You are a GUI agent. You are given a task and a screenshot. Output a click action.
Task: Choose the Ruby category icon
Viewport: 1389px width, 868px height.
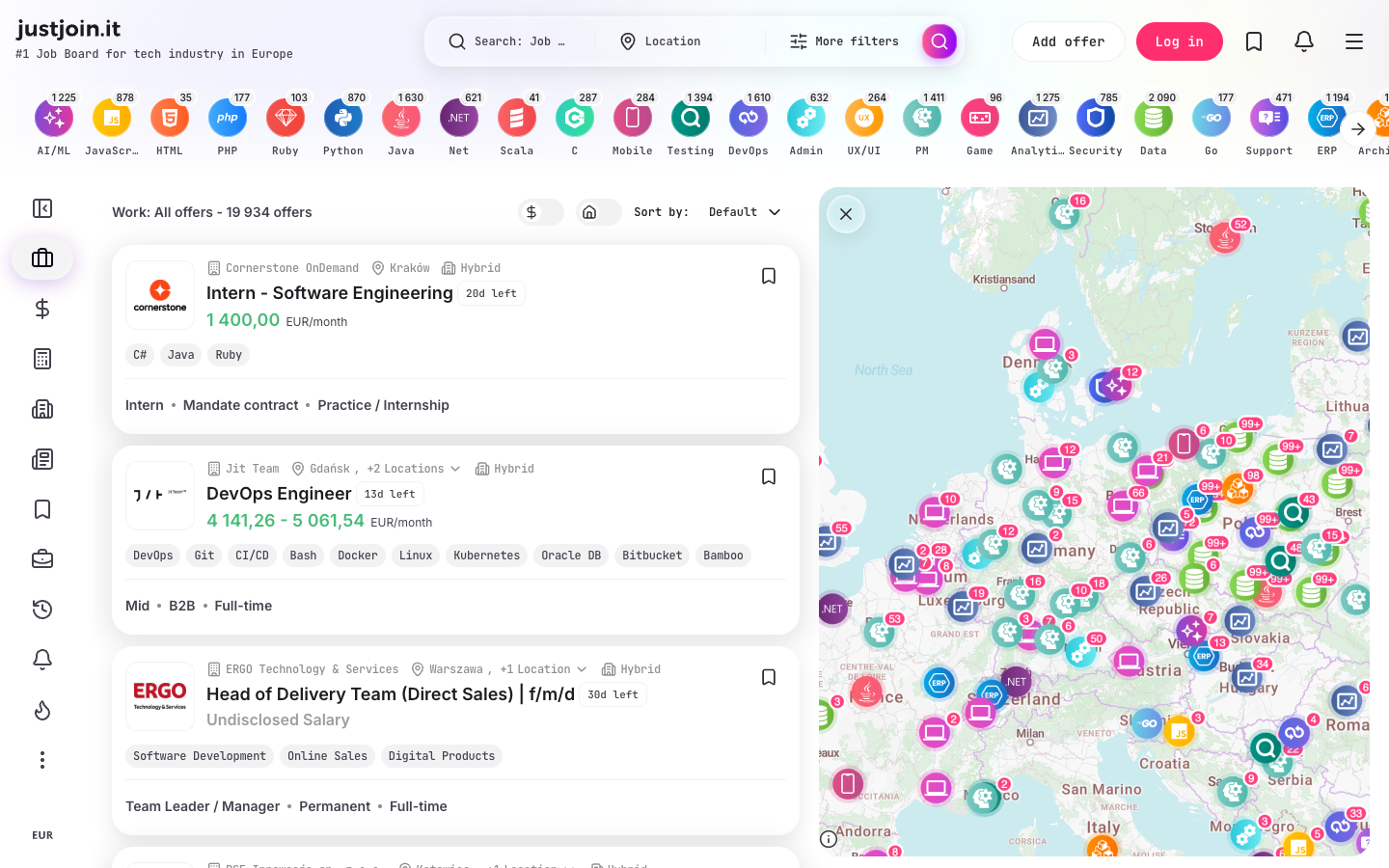click(286, 119)
